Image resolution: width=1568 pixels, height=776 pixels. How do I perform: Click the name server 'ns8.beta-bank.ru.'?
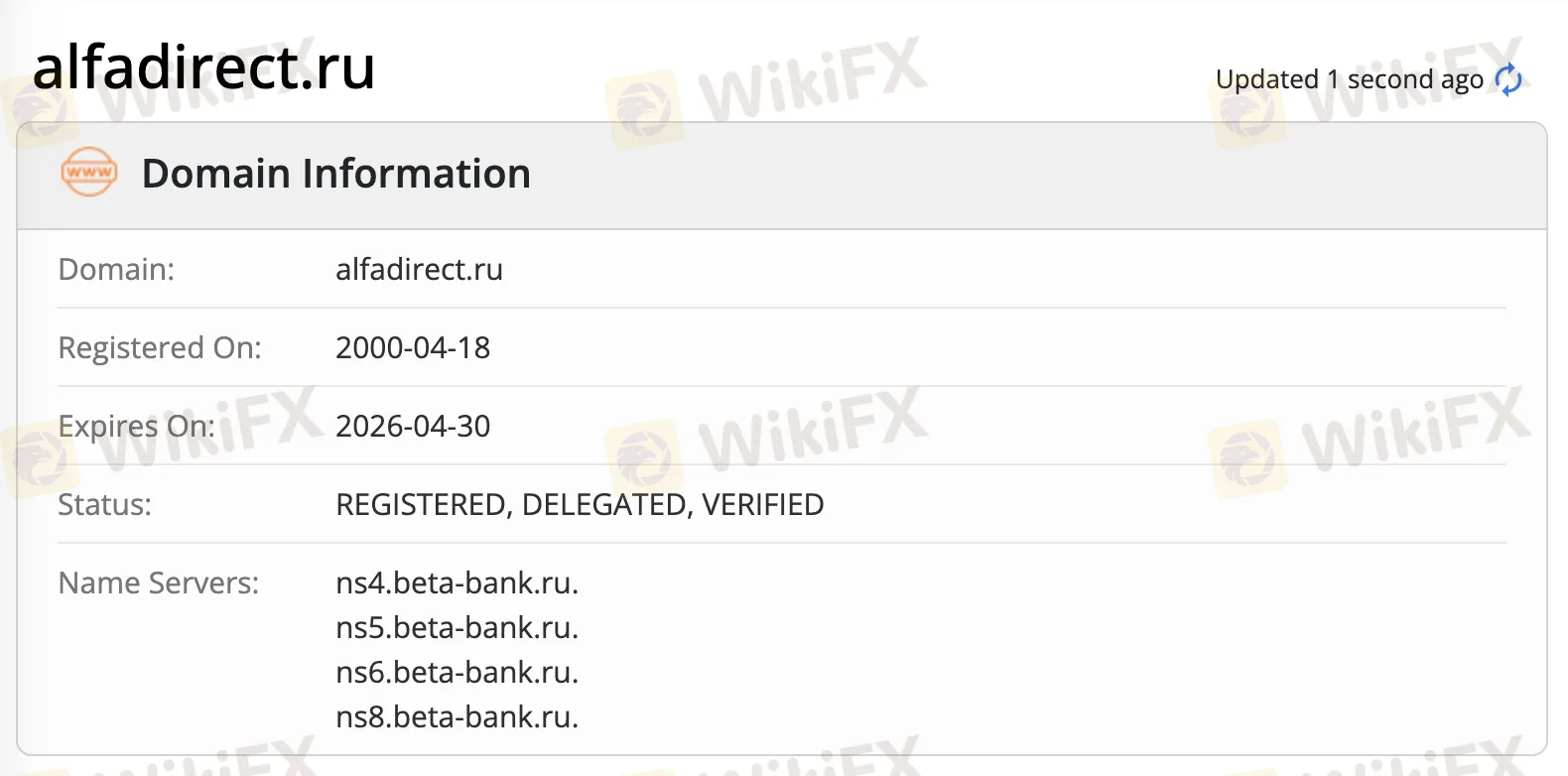click(457, 716)
